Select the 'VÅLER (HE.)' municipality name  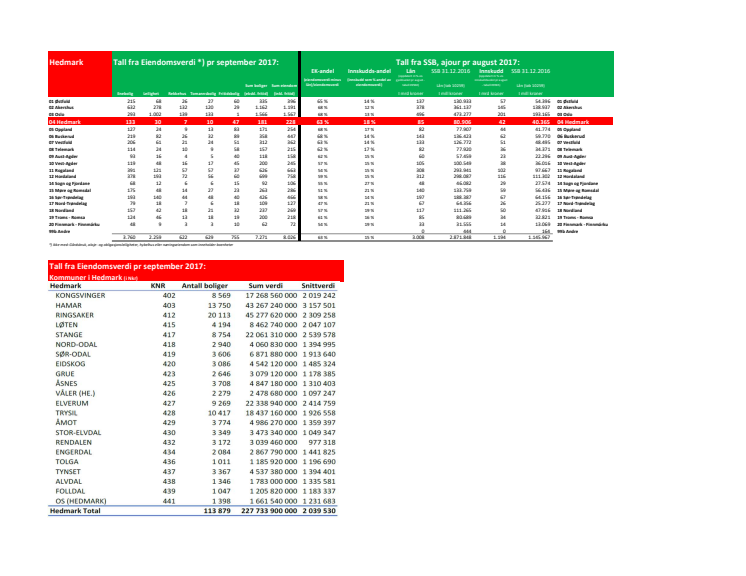(75, 393)
